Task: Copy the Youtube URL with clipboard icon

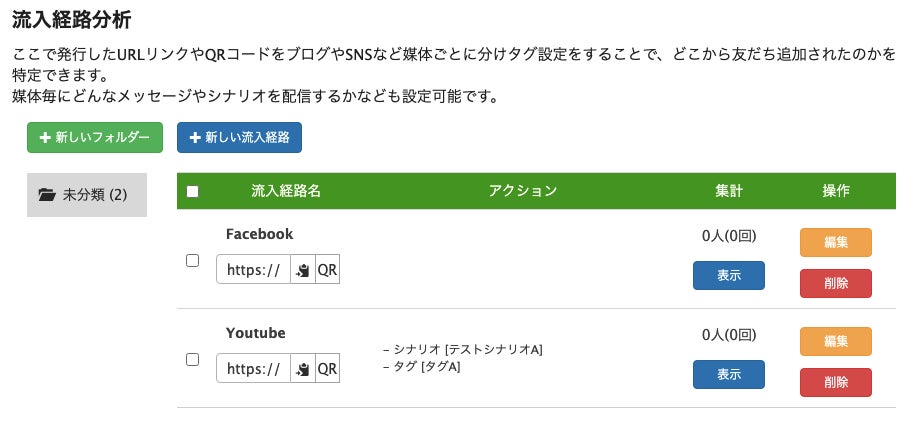Action: [x=303, y=368]
